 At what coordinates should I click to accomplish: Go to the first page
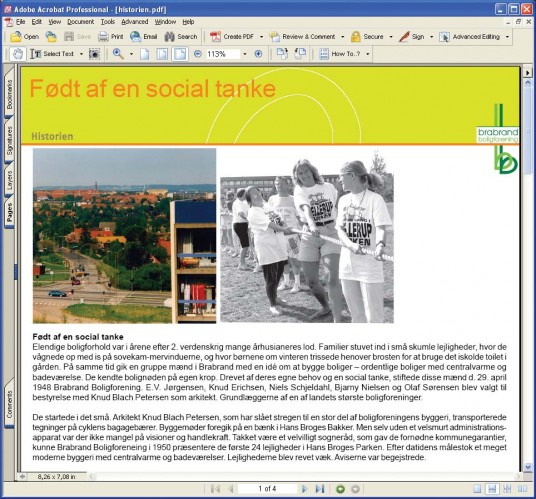coord(215,489)
